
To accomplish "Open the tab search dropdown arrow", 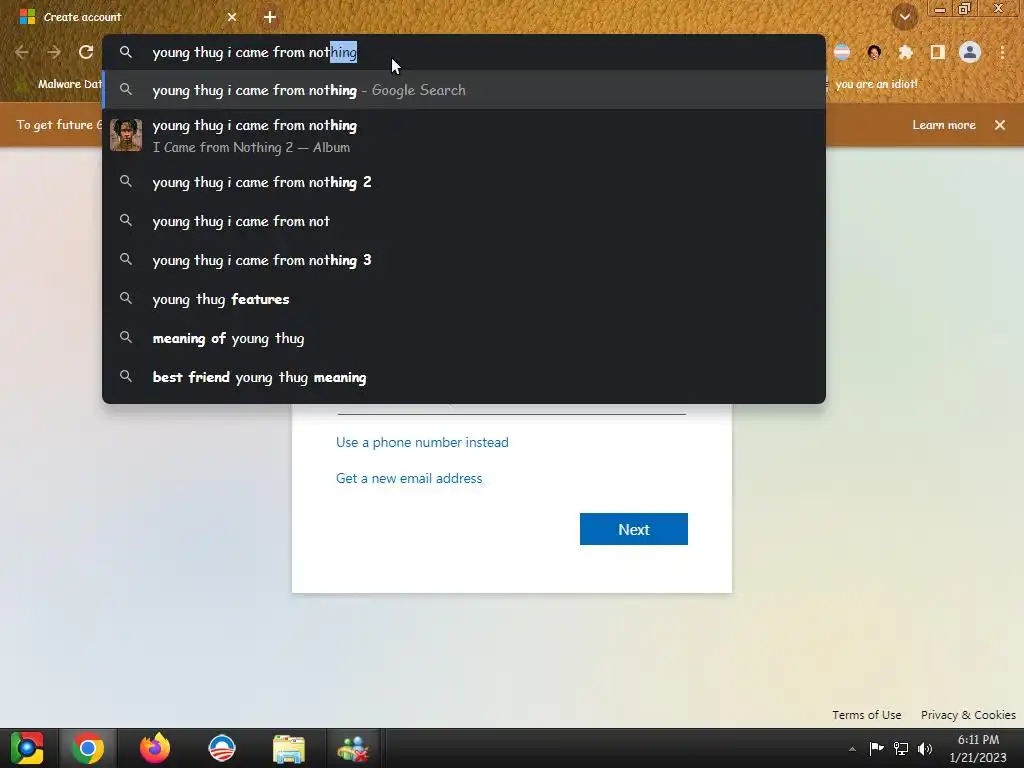I will 904,17.
